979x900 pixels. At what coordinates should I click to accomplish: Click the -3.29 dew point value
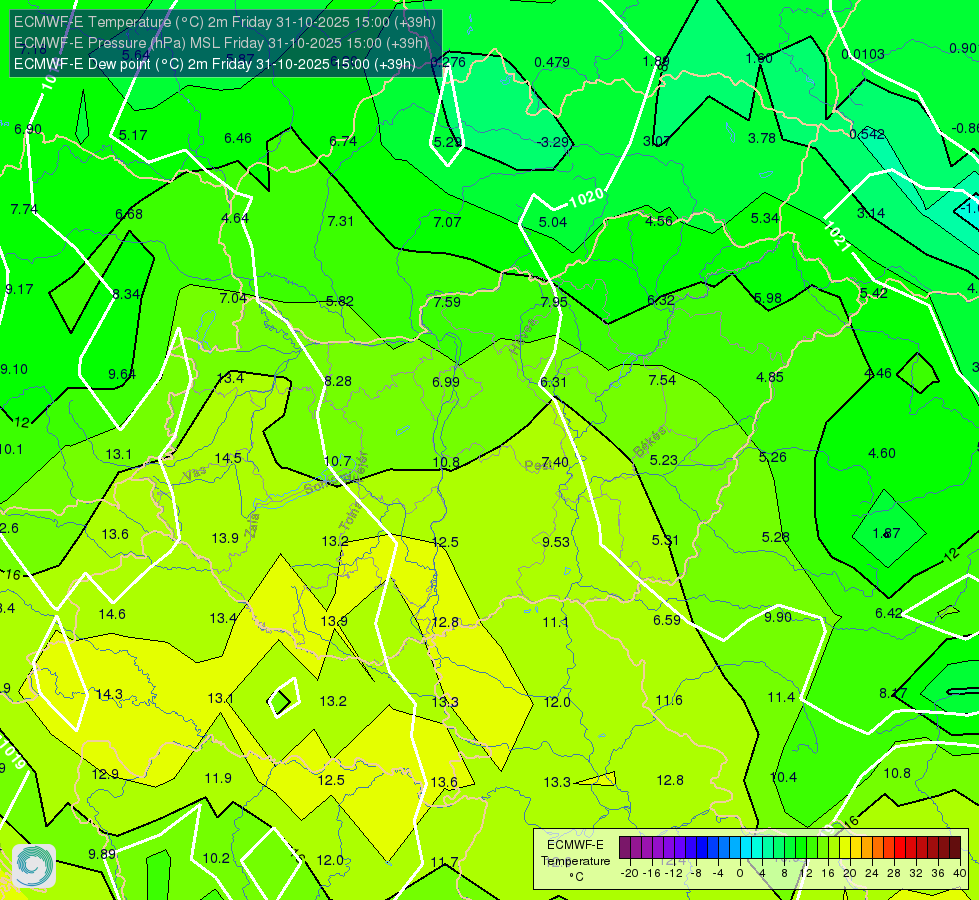(553, 142)
